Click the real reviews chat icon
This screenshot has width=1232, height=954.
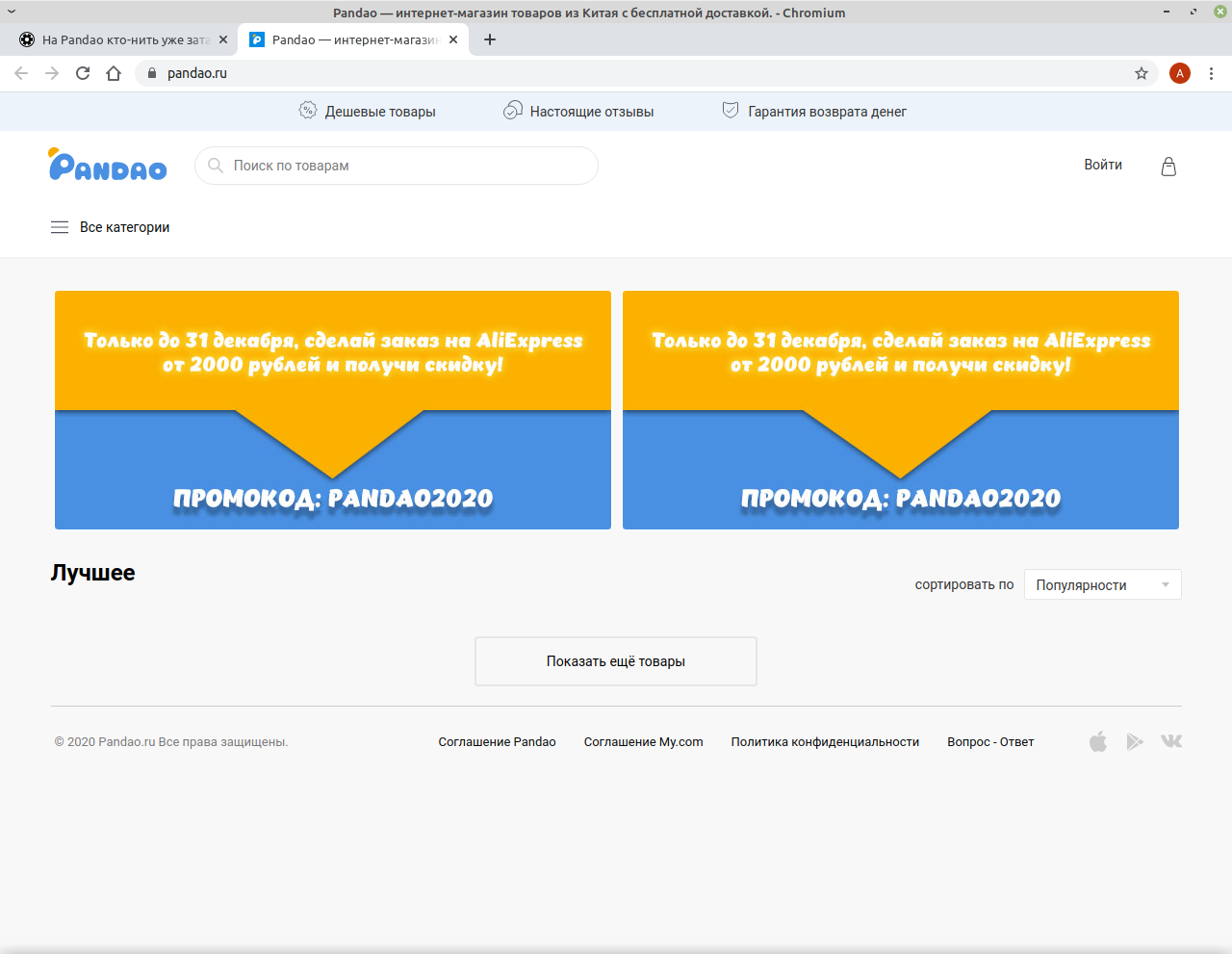513,111
